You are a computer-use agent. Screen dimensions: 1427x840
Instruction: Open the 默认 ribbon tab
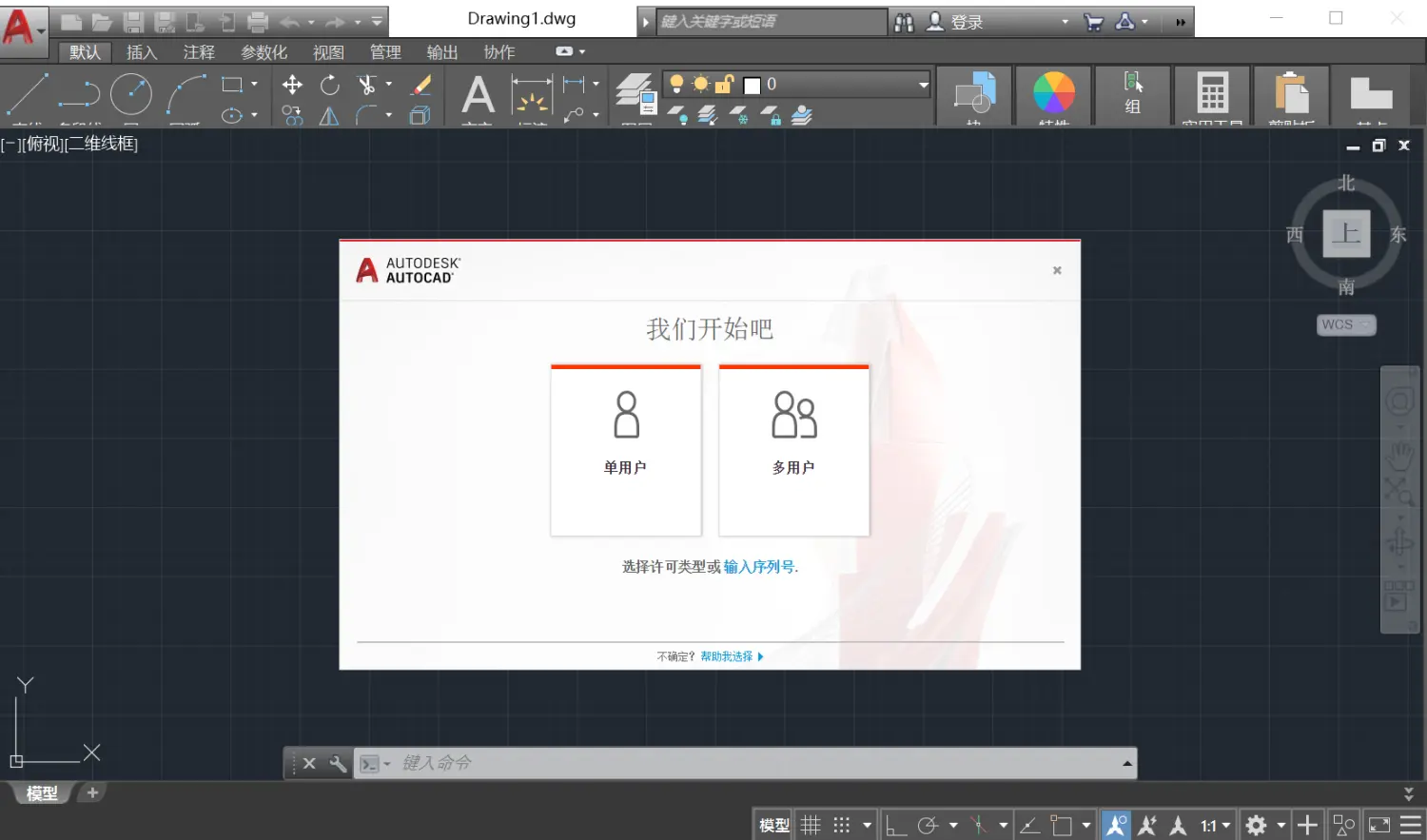pyautogui.click(x=85, y=52)
